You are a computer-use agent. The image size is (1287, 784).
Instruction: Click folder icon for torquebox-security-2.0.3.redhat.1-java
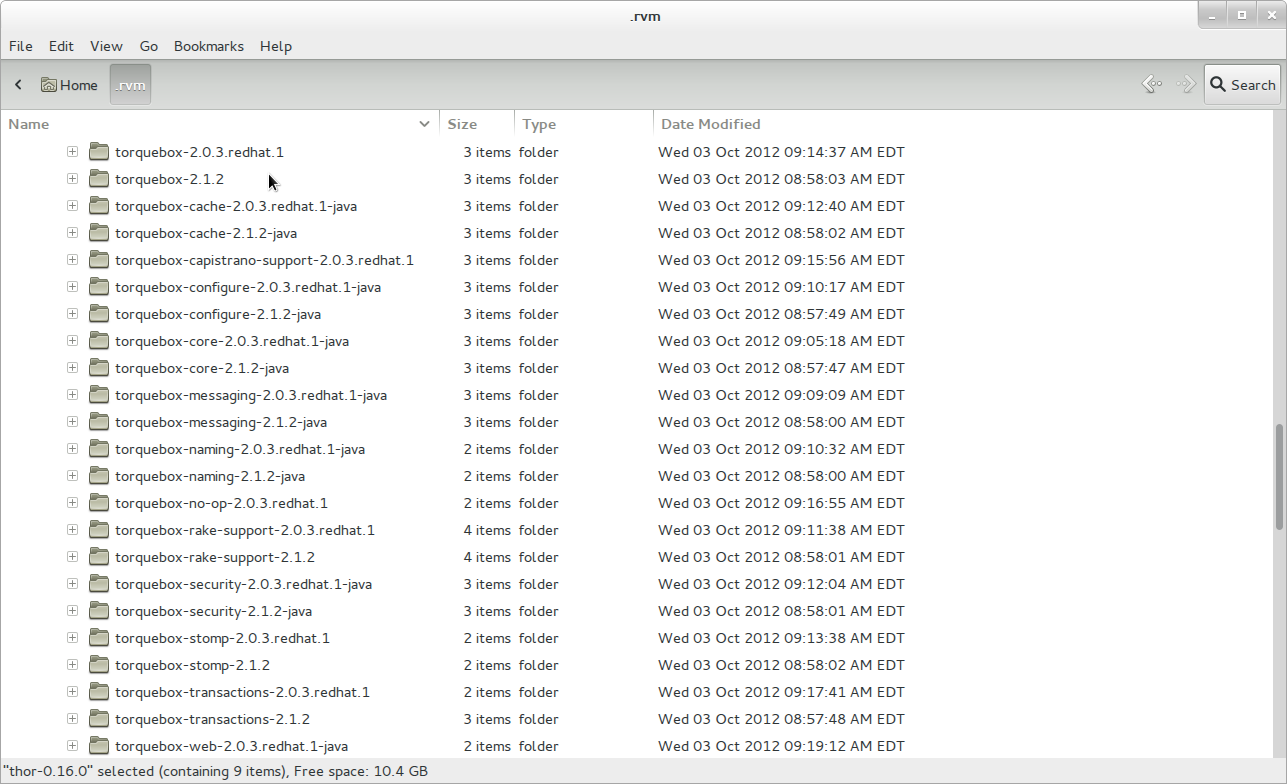click(x=98, y=584)
